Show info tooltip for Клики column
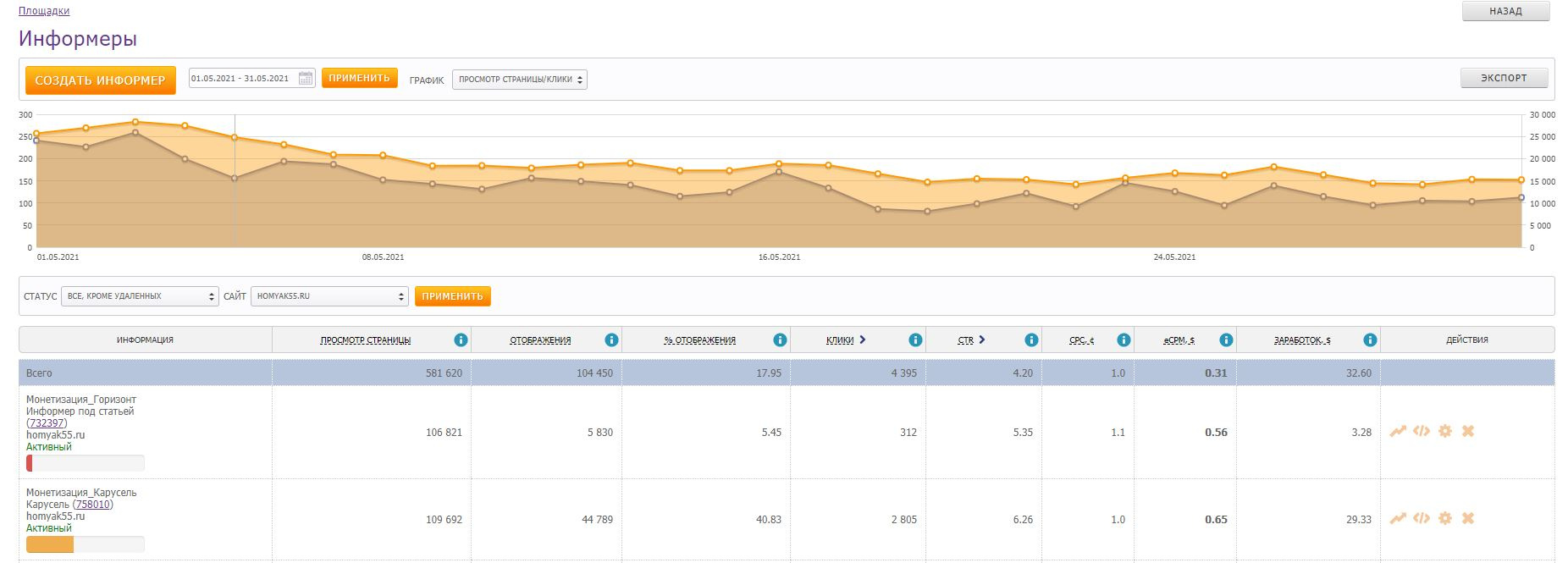The image size is (1568, 563). click(915, 340)
